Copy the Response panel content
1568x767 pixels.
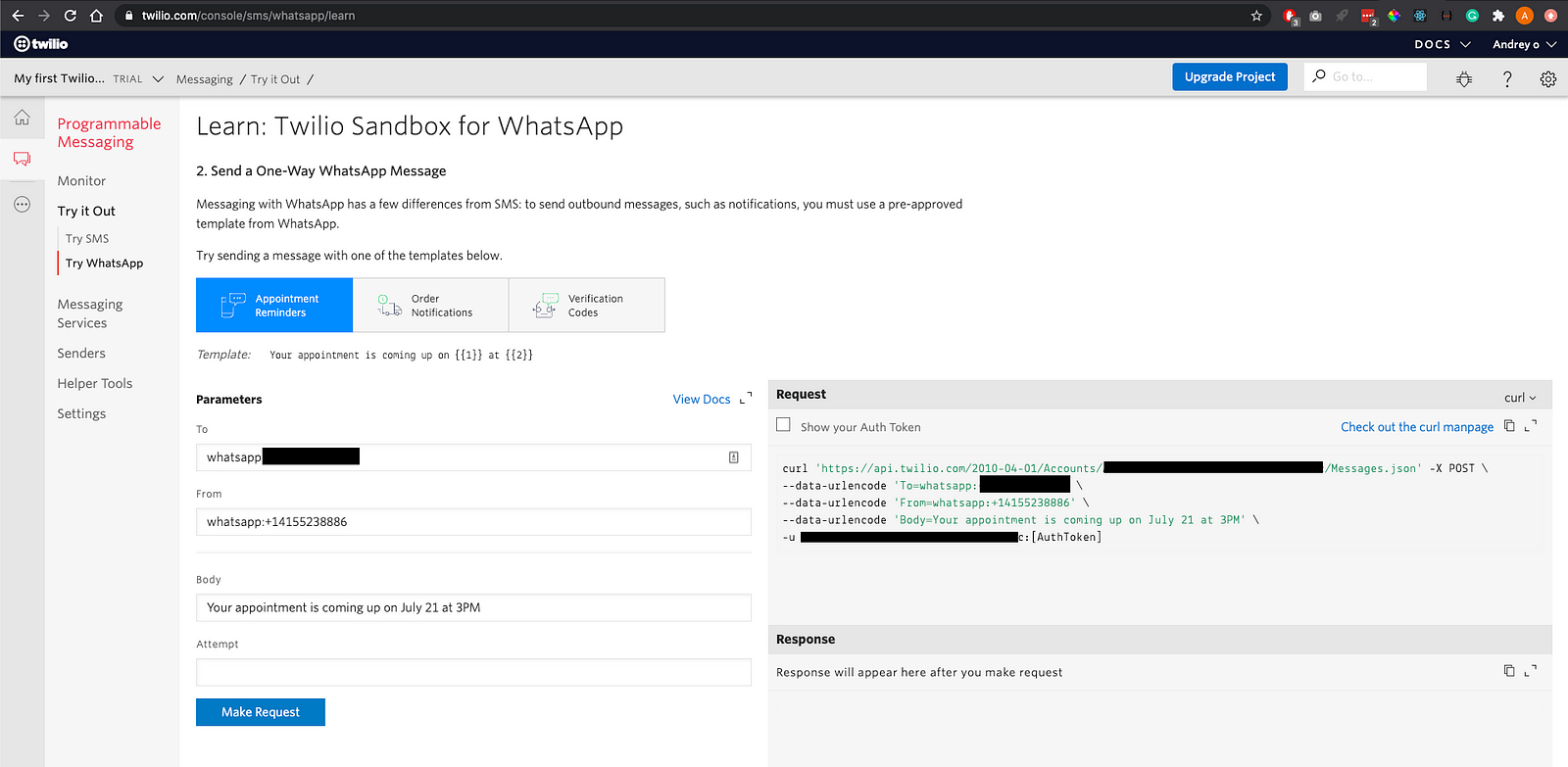pos(1509,671)
